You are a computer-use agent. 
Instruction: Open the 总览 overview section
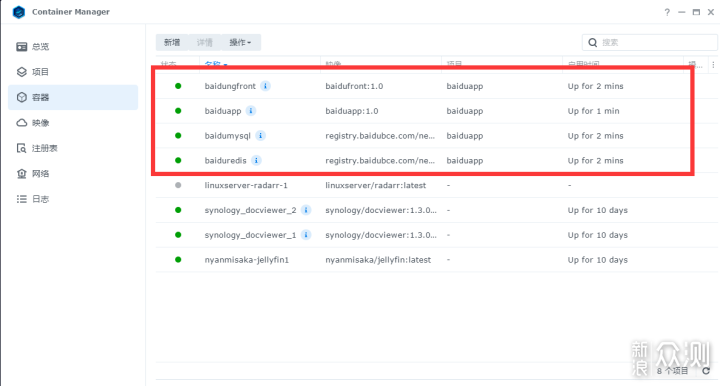click(73, 46)
